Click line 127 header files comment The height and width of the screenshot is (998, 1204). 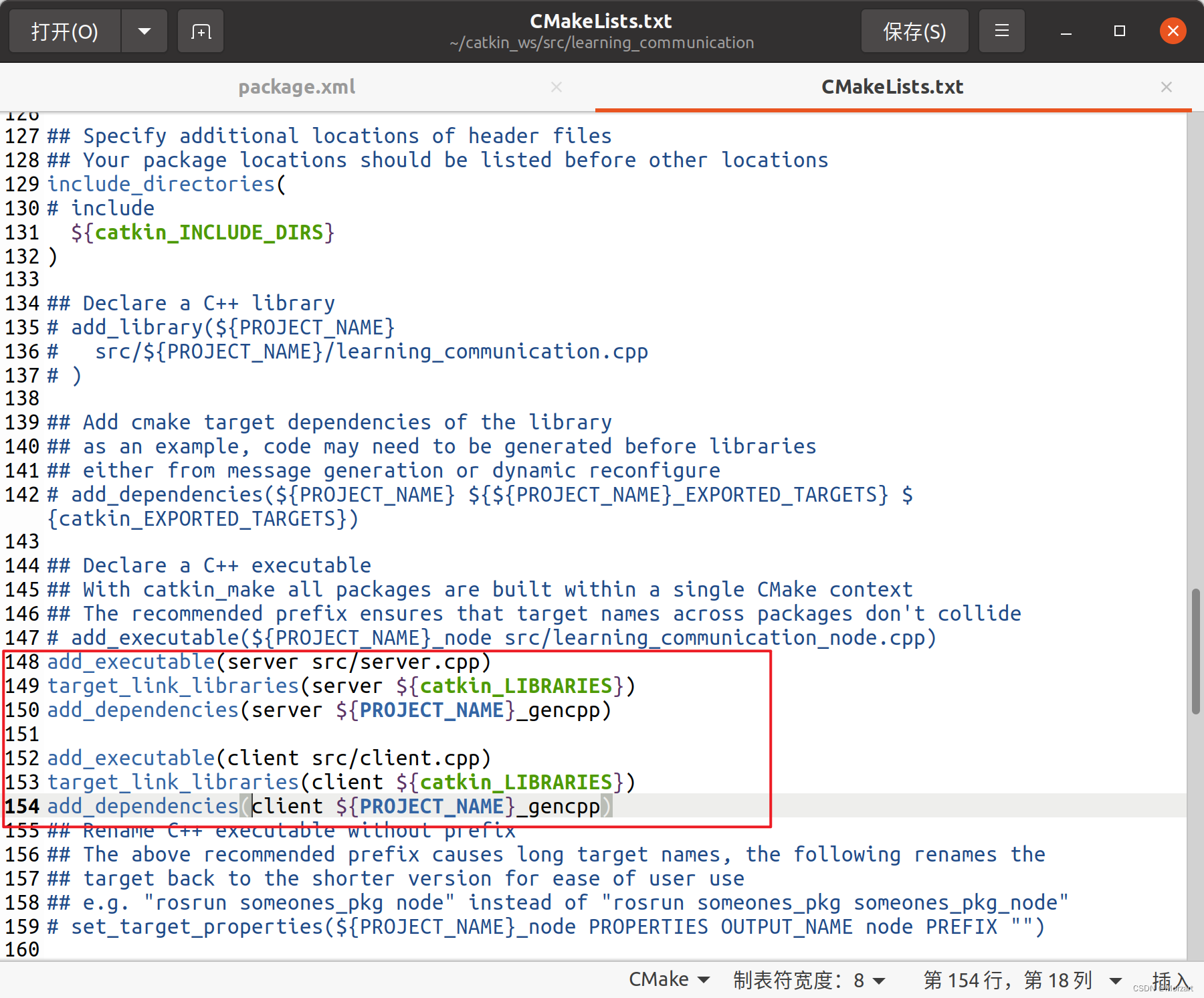pos(329,136)
